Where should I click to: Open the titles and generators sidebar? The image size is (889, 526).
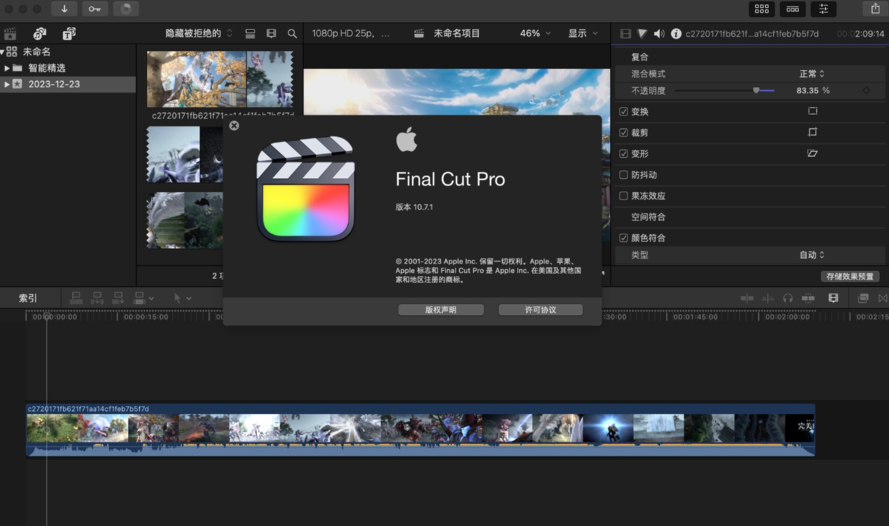[x=69, y=33]
